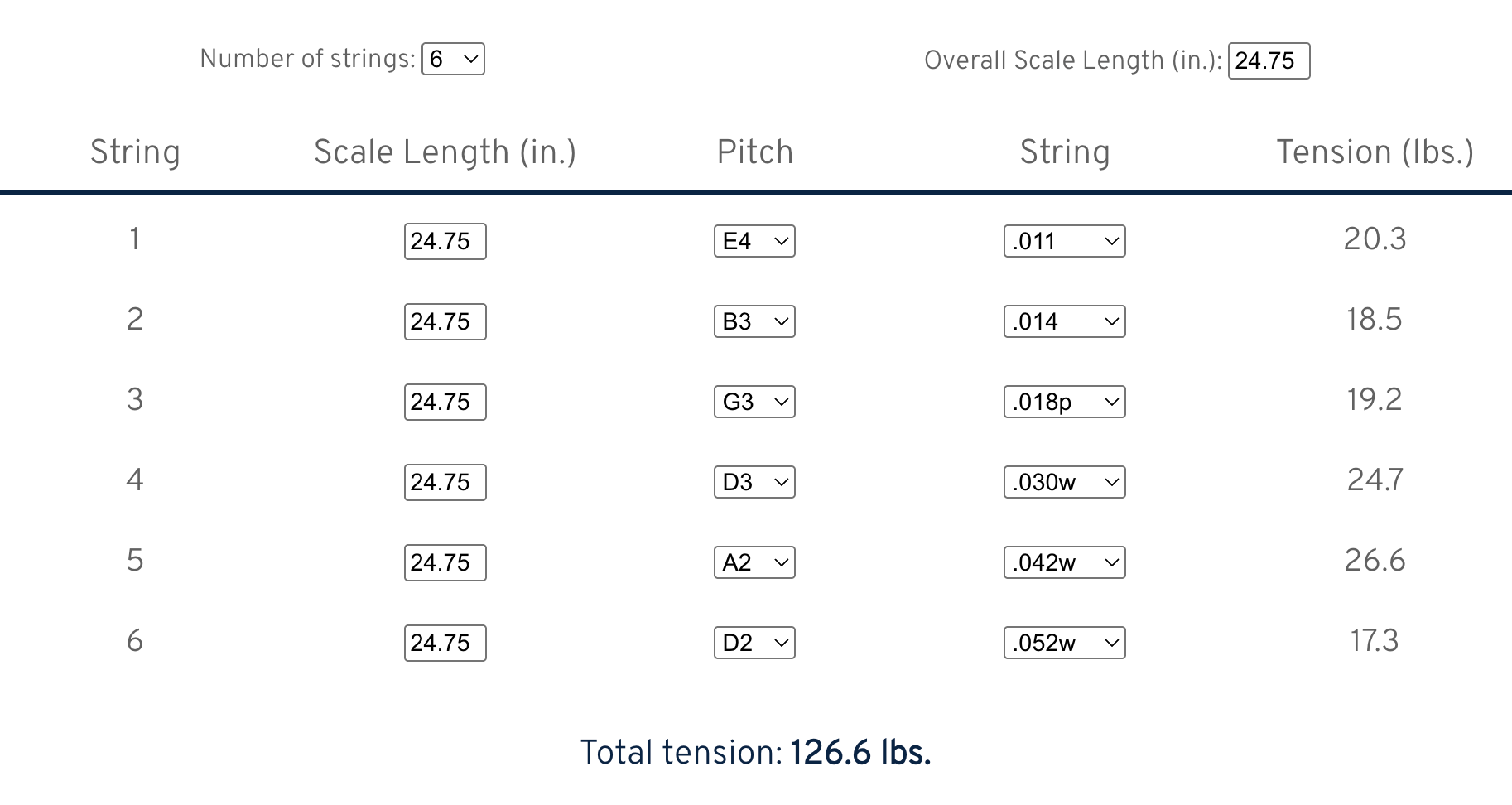The image size is (1512, 805).
Task: Open the .052w string gauge dropdown
Action: tap(1064, 644)
